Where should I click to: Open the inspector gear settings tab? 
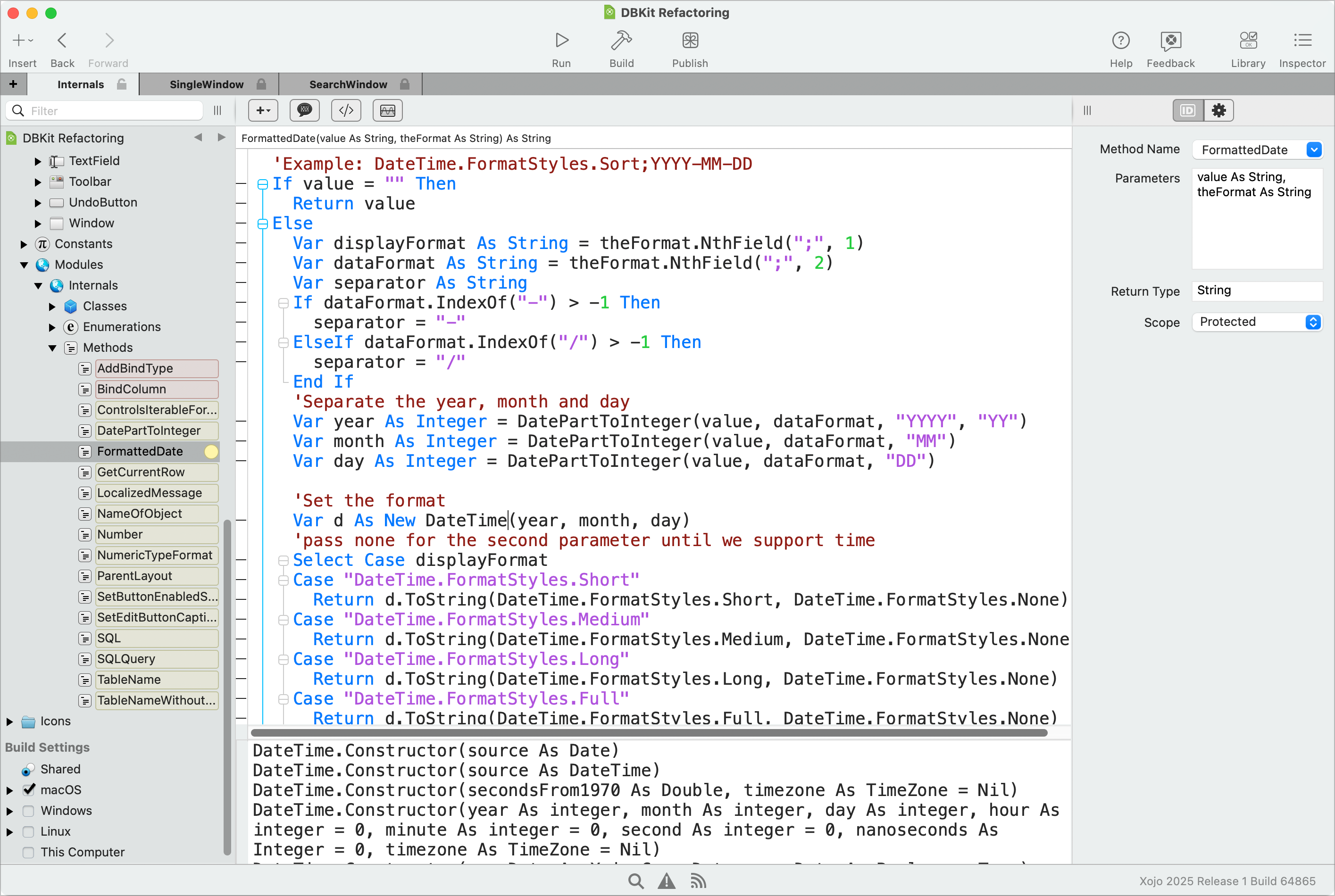click(1218, 110)
